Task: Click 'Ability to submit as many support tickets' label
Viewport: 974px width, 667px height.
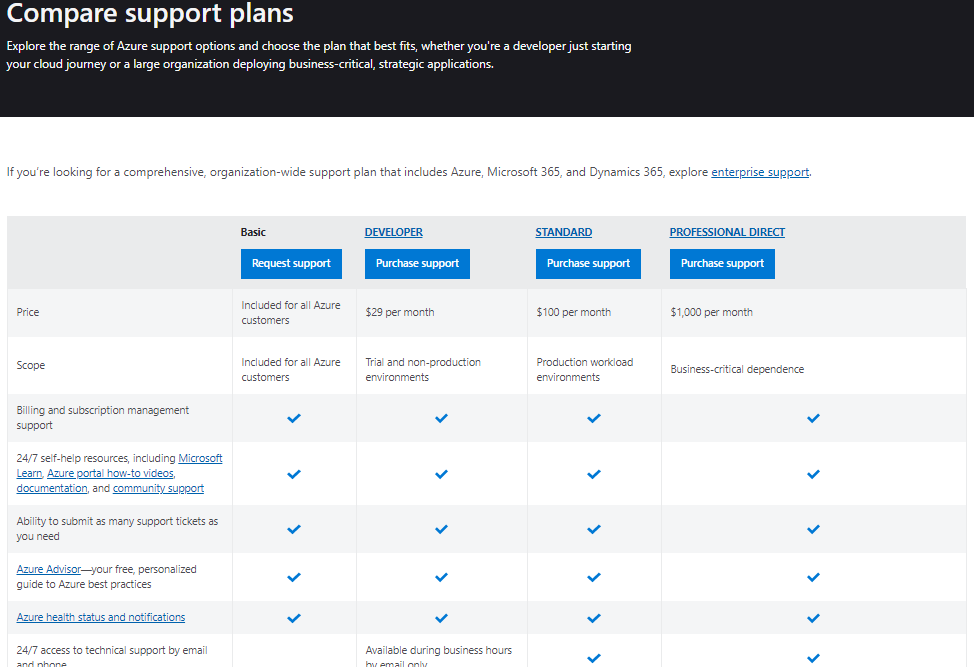Action: pos(117,529)
